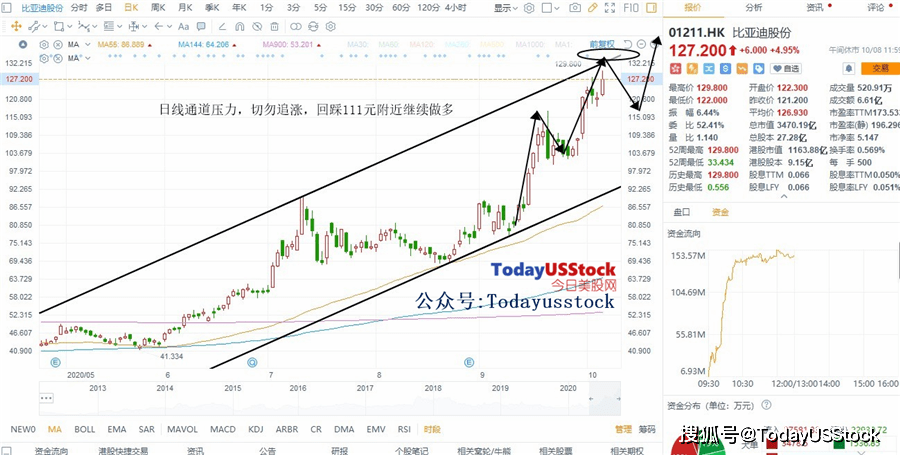Screen dimensions: 900x455
Task: Select the trend line drawing tool
Action: click(34, 26)
